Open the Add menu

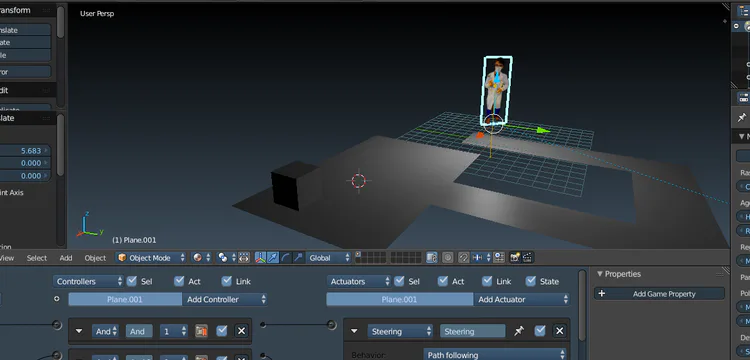66,258
